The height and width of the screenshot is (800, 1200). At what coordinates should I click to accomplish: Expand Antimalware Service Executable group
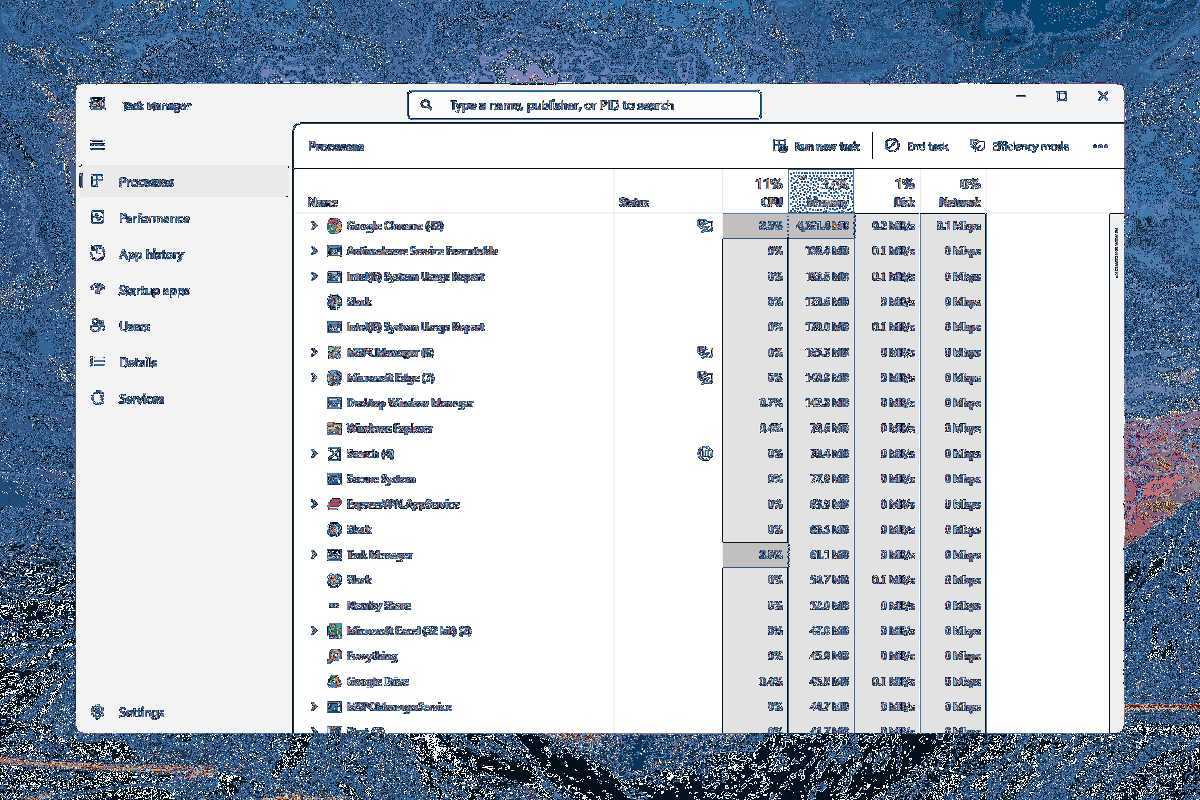(x=313, y=251)
